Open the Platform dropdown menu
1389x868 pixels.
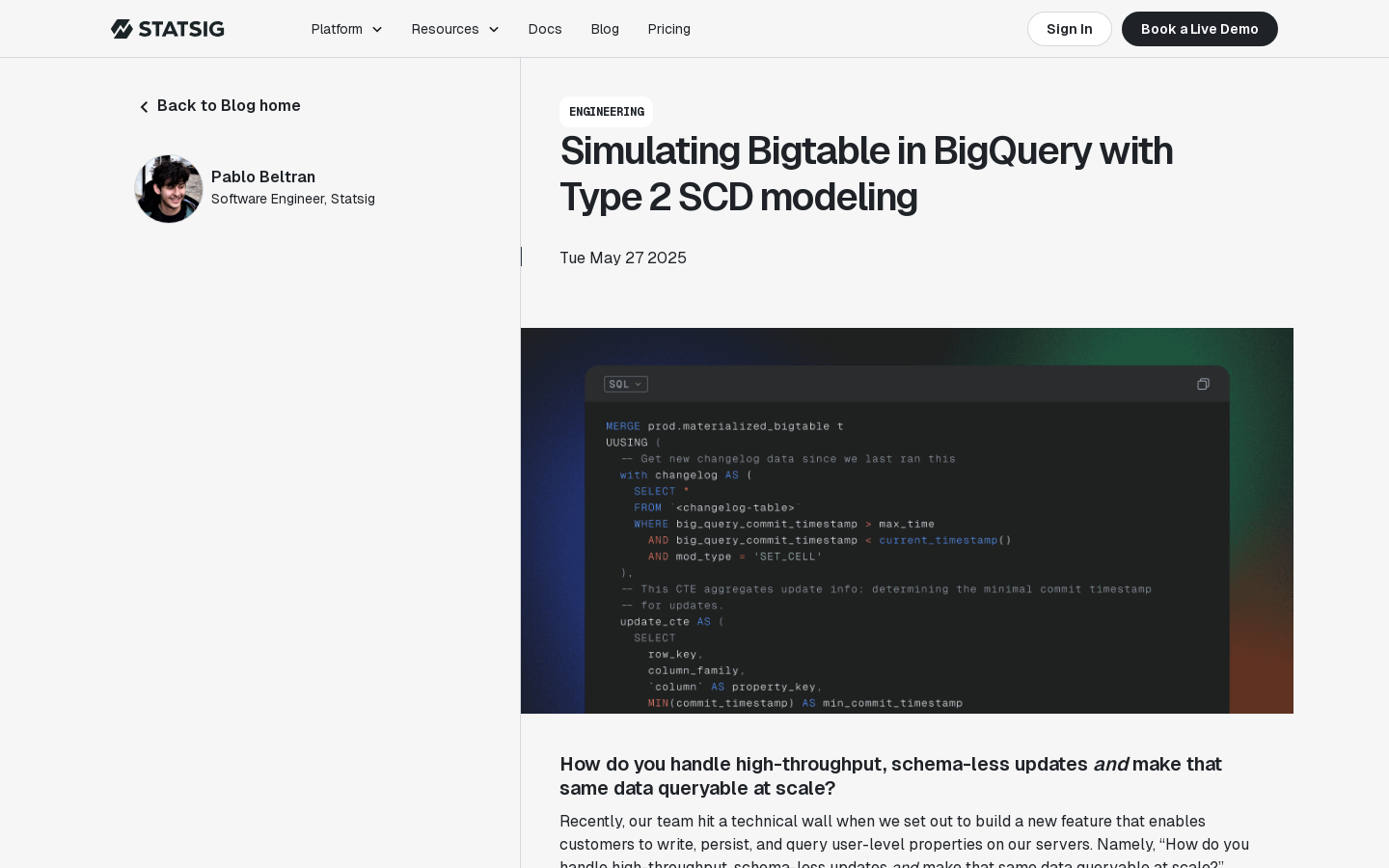pos(346,29)
